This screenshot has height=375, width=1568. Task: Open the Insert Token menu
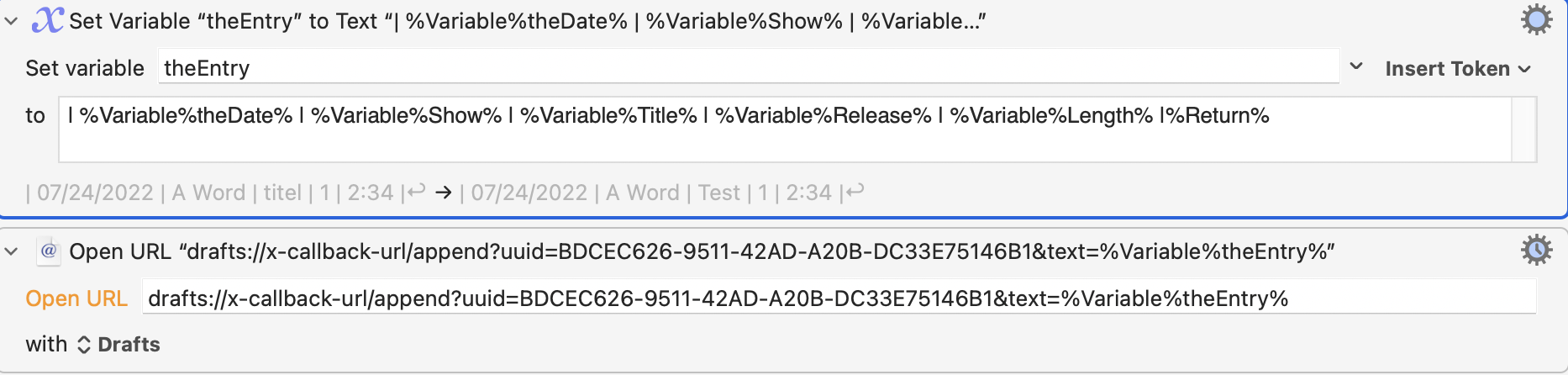1458,68
